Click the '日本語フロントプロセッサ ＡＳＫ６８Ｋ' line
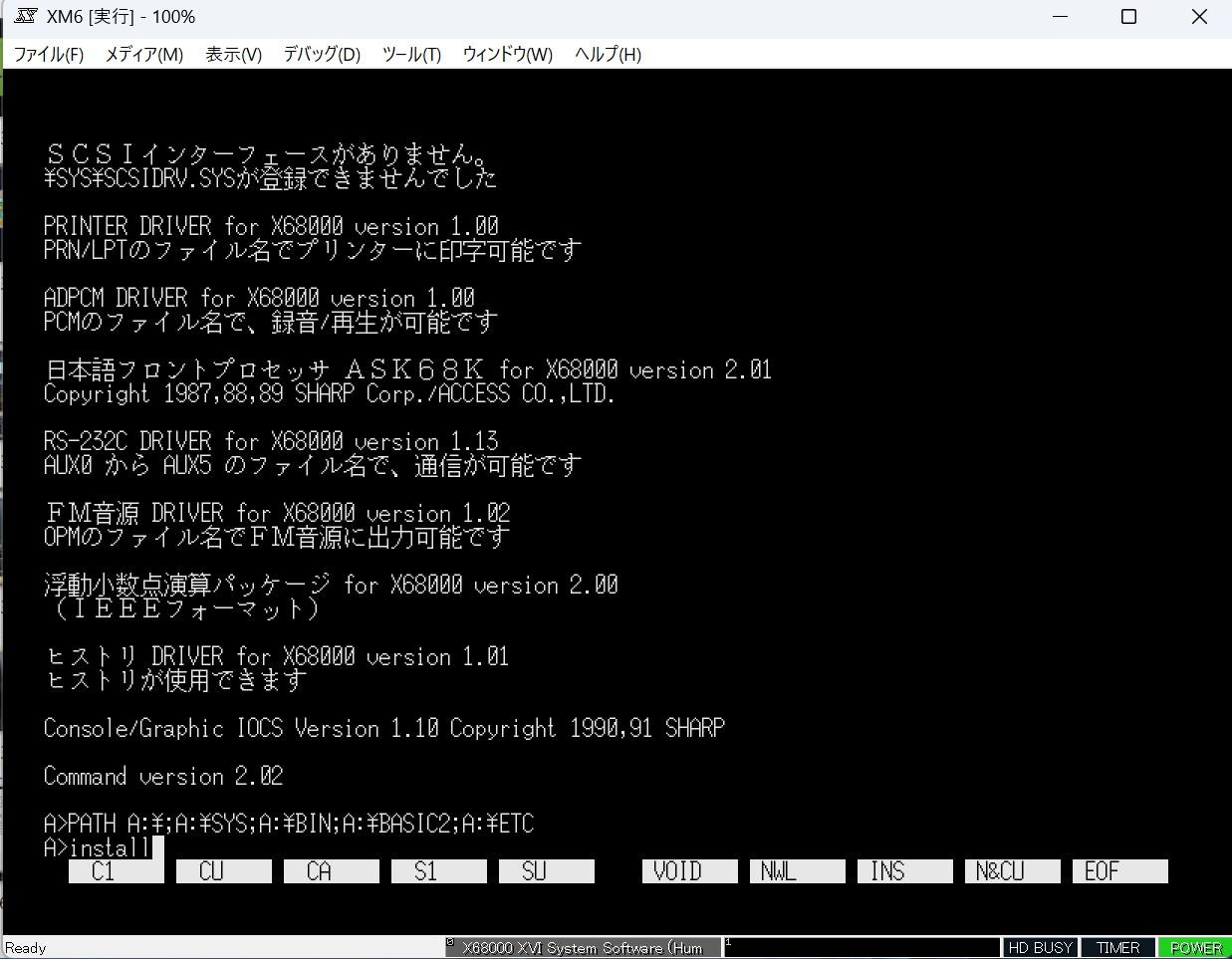Viewport: 1232px width, 959px height. pyautogui.click(x=408, y=369)
